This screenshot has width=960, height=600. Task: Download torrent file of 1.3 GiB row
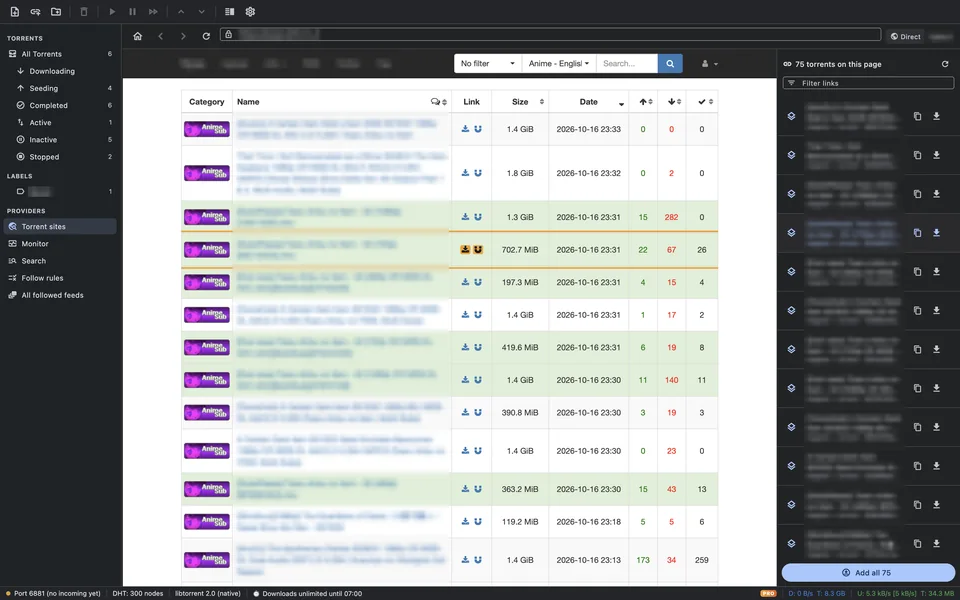tap(465, 217)
